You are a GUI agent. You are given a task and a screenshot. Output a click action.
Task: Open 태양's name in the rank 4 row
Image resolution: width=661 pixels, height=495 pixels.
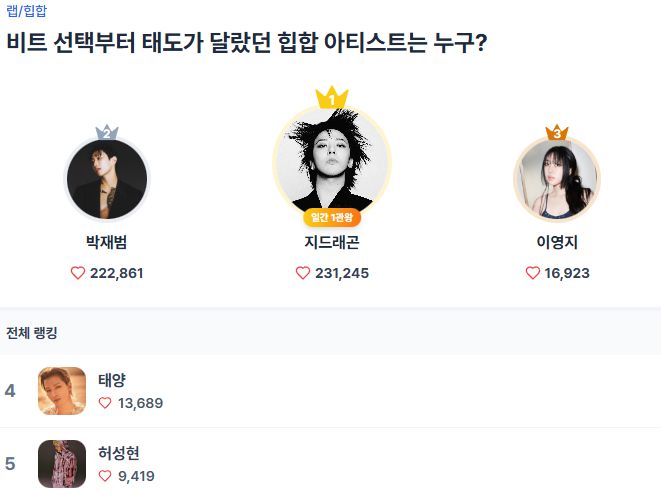click(x=112, y=380)
